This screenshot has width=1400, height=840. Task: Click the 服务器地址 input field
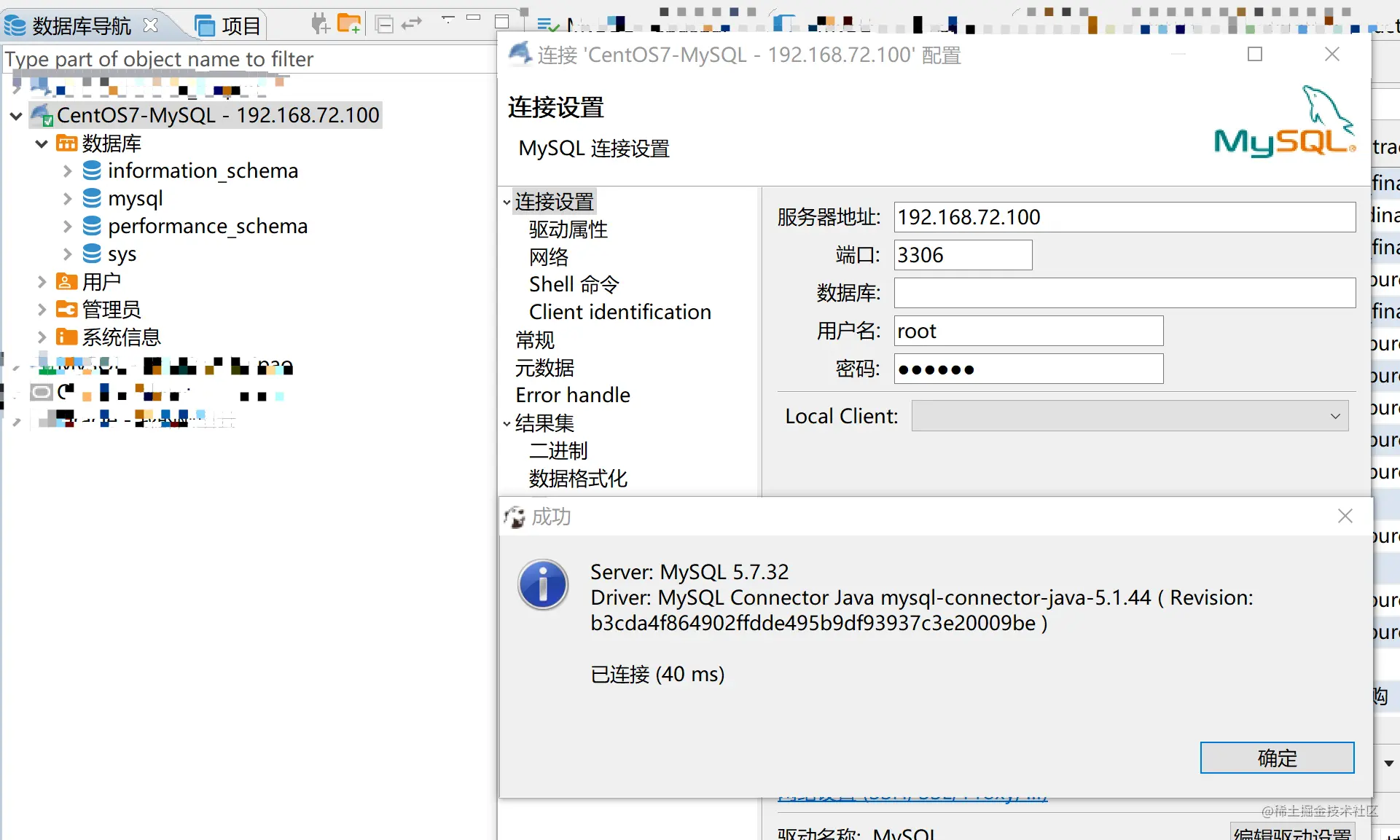point(1125,217)
